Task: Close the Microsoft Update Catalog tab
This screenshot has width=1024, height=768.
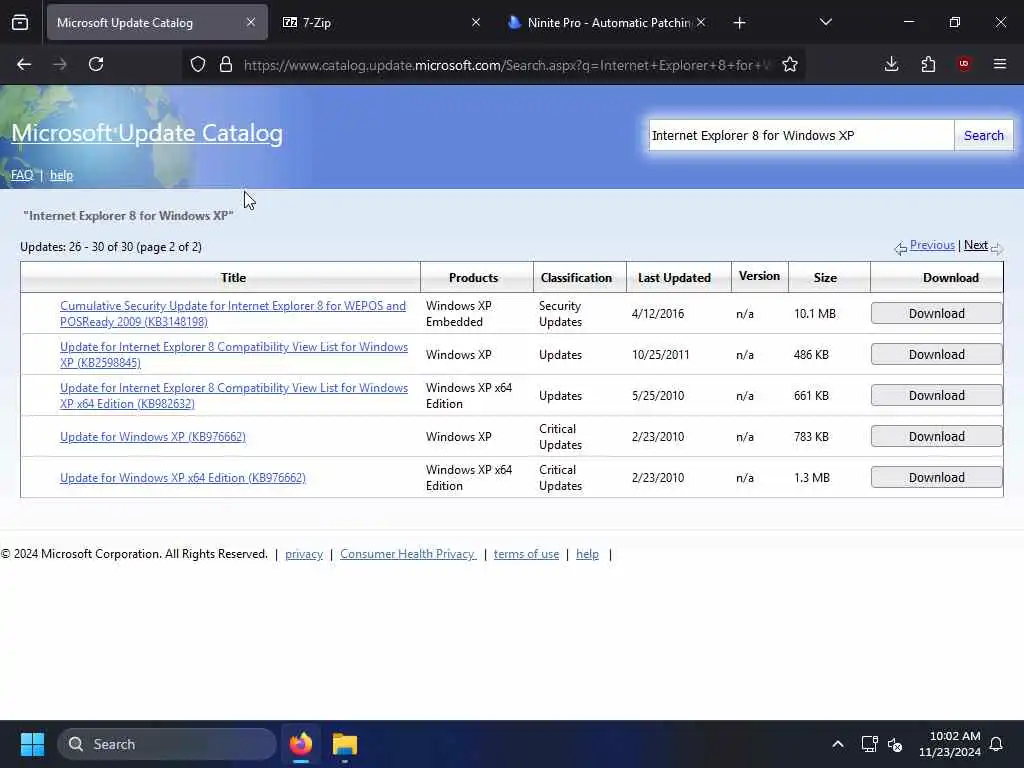Action: click(x=251, y=22)
